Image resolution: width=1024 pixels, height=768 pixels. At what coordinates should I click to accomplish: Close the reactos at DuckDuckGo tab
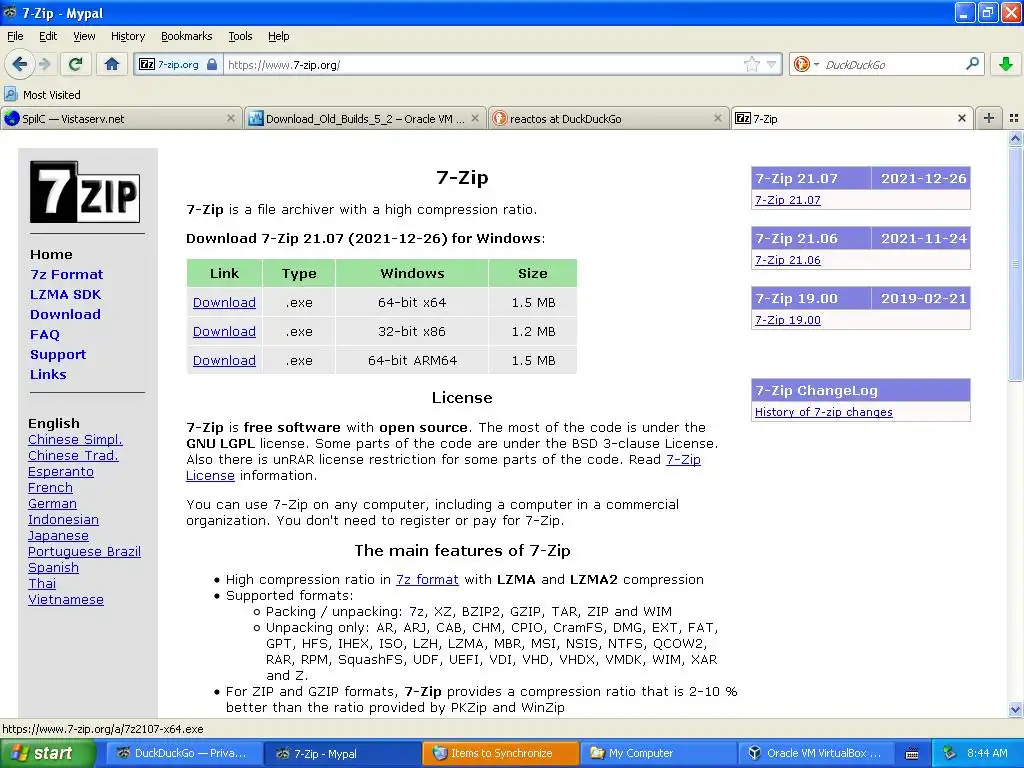718,118
